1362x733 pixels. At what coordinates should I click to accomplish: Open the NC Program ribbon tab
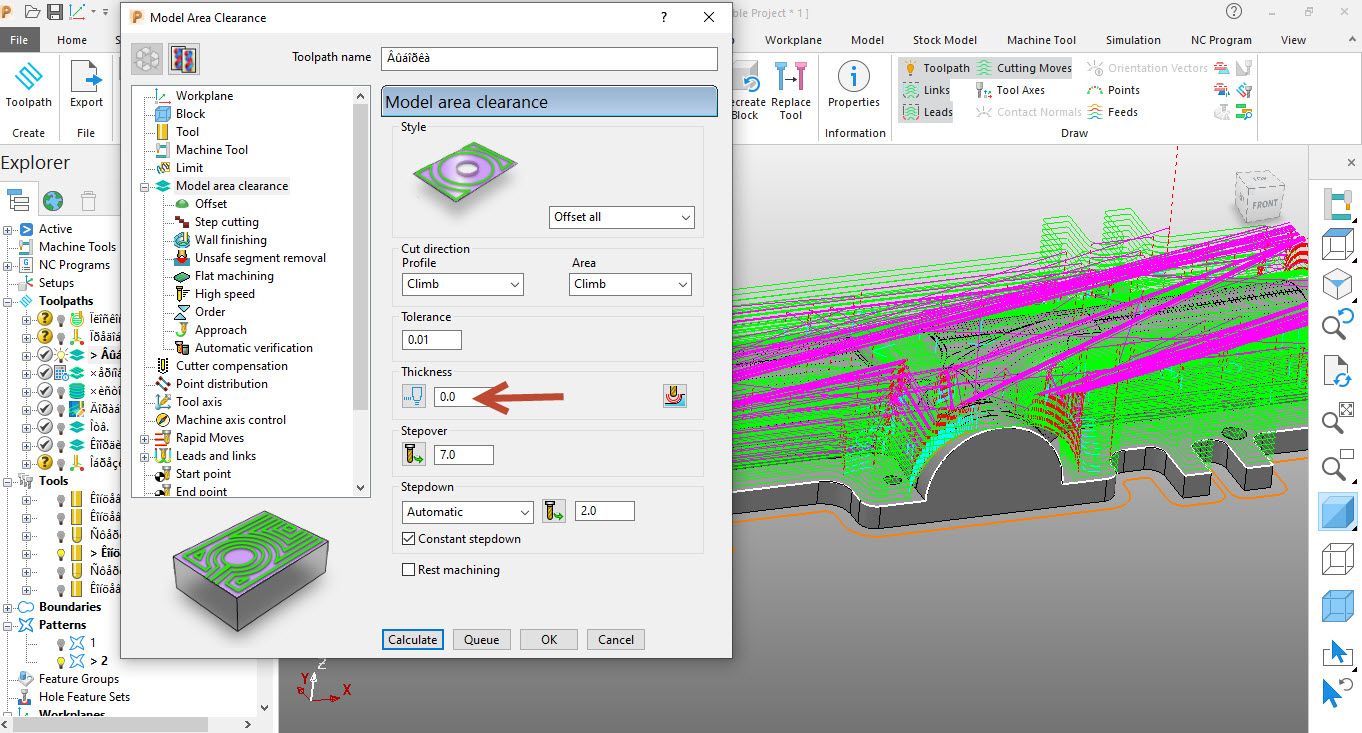coord(1221,40)
